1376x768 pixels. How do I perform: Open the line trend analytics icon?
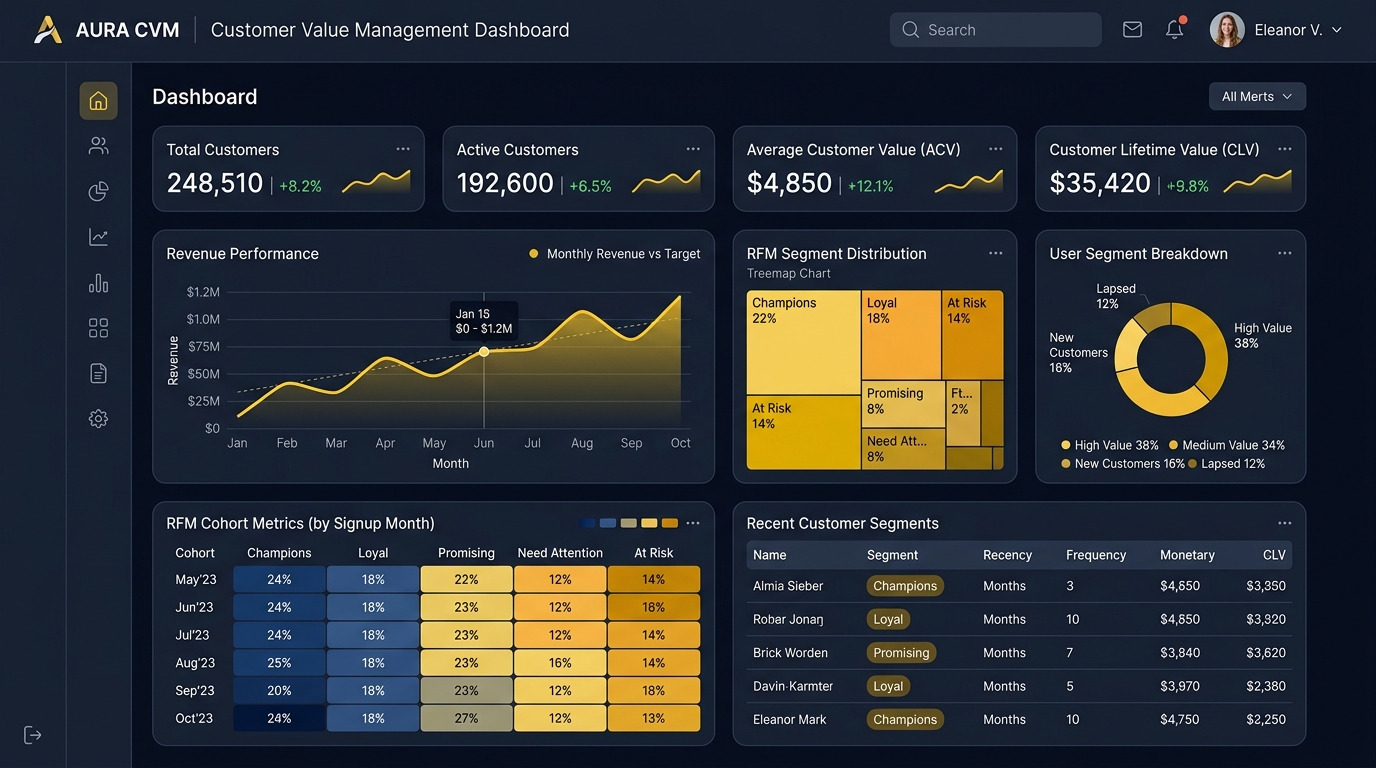pyautogui.click(x=98, y=237)
